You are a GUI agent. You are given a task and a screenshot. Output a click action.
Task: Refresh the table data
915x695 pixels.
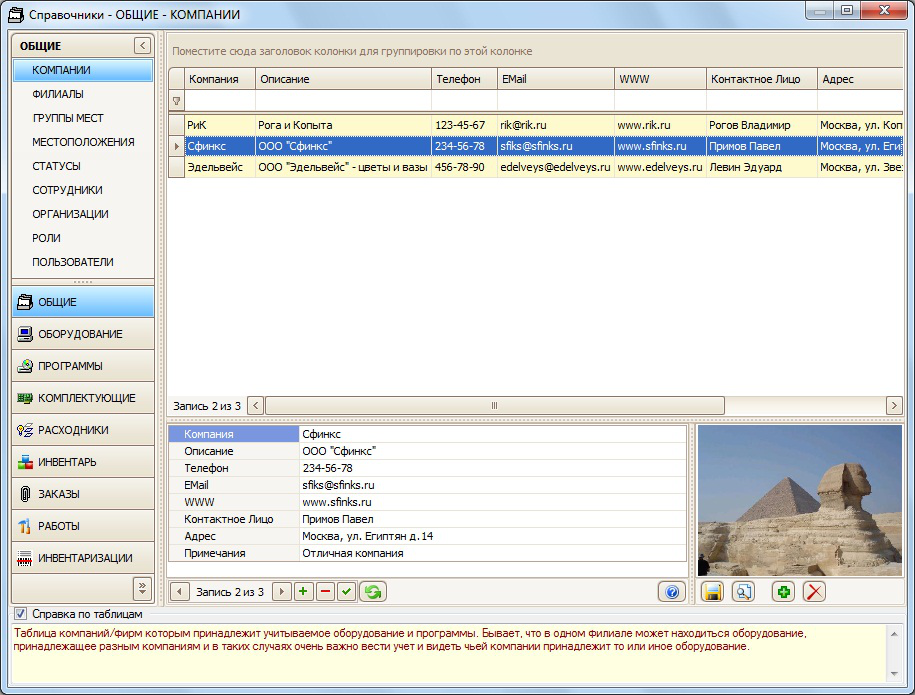click(372, 592)
